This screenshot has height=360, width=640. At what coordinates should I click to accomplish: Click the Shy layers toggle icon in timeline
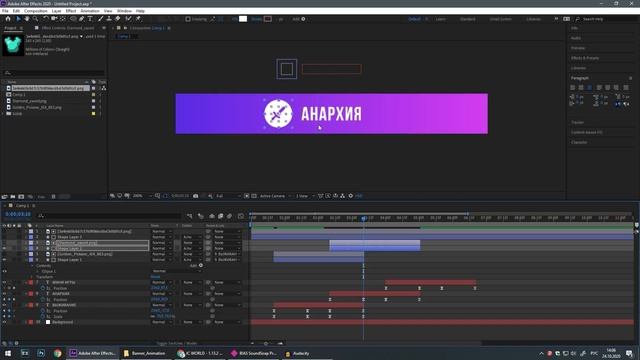click(x=211, y=216)
